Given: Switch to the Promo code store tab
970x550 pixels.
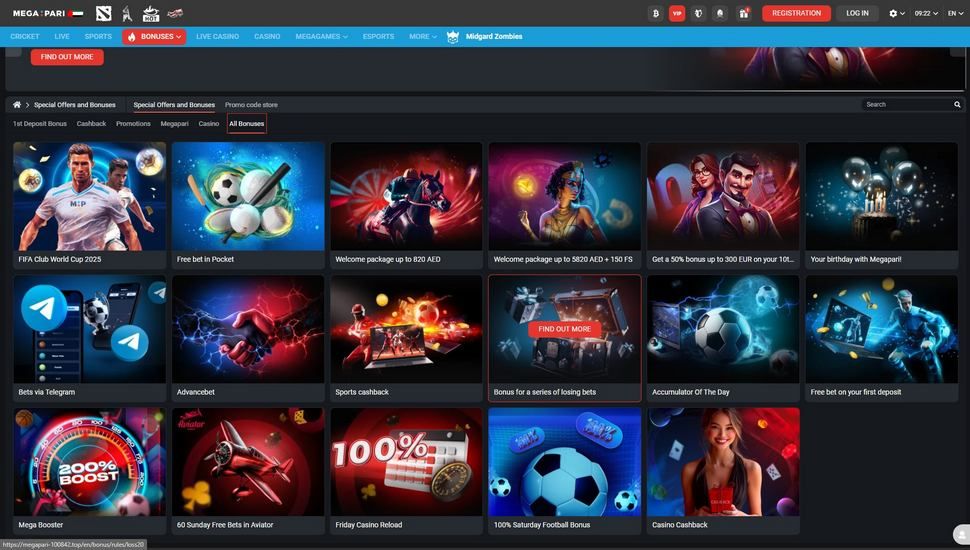Looking at the screenshot, I should (x=251, y=105).
